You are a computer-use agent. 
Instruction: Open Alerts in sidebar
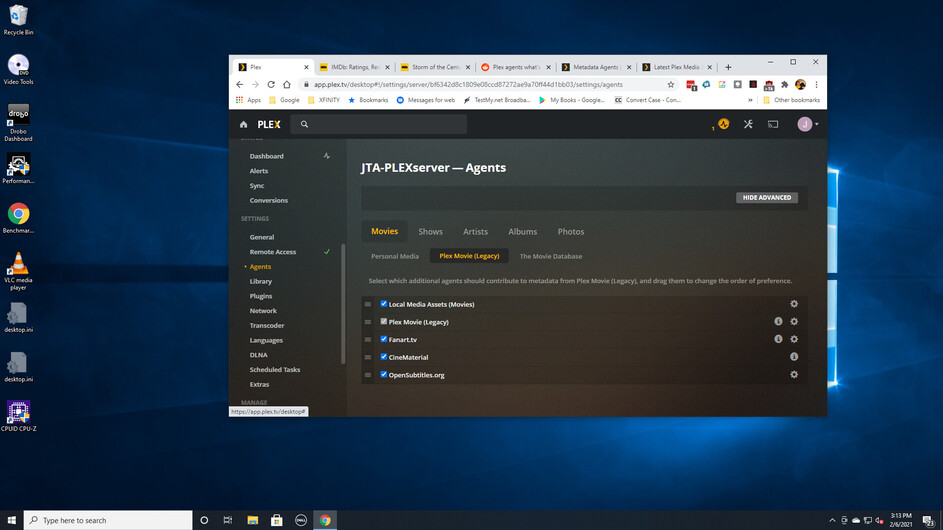[x=259, y=171]
